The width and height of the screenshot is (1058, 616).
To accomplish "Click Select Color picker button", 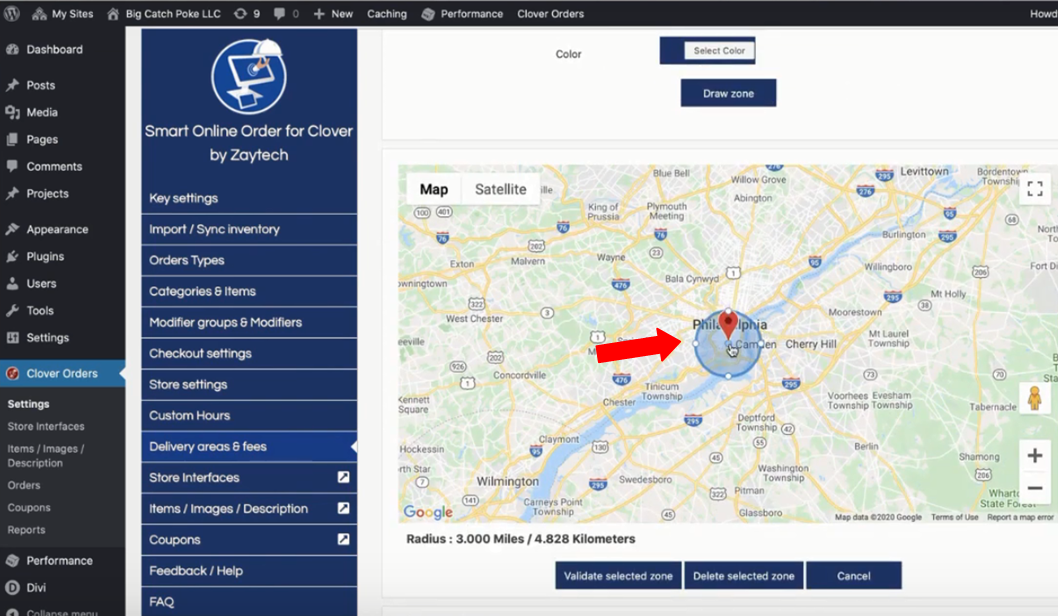I will coord(719,51).
